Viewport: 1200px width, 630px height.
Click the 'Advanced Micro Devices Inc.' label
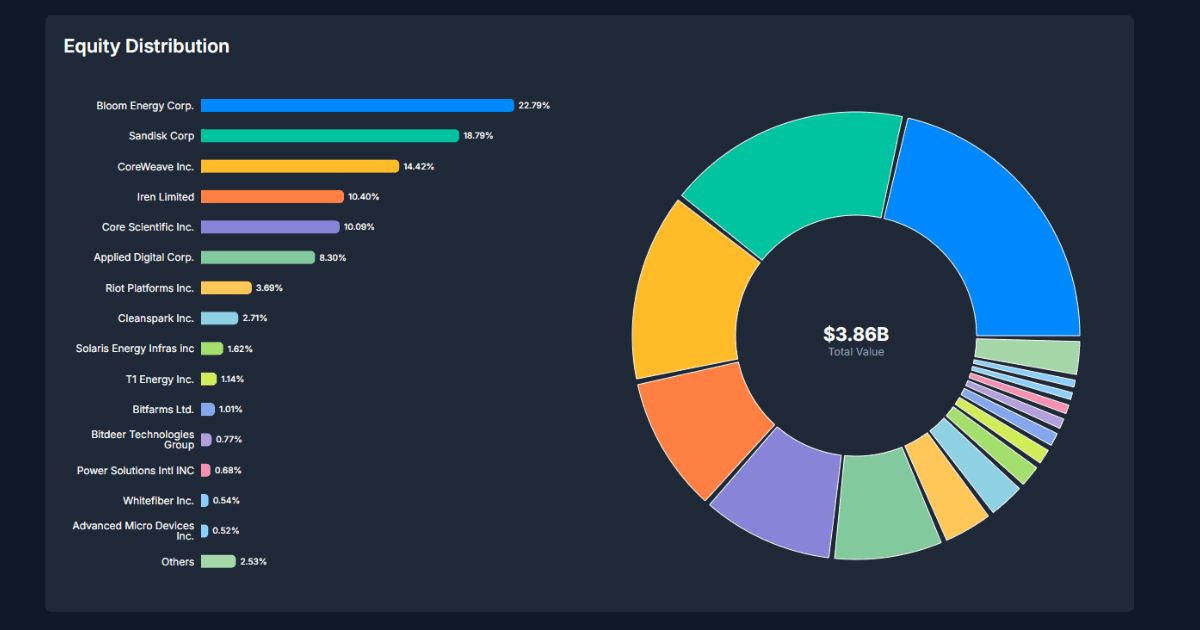pyautogui.click(x=134, y=531)
